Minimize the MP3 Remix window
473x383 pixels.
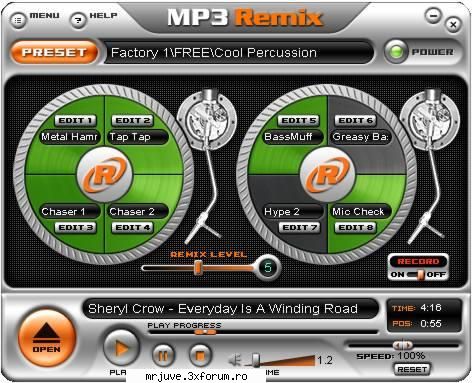pos(434,16)
